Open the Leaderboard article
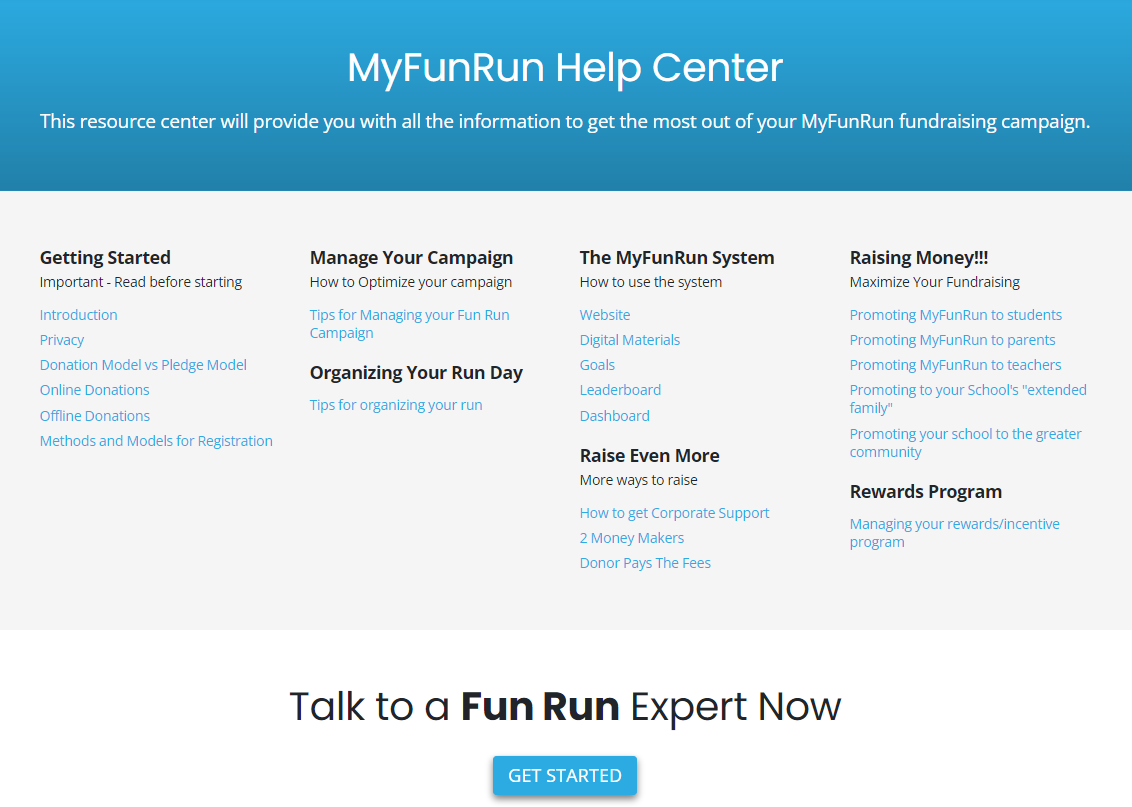The height and width of the screenshot is (807, 1132). [620, 390]
